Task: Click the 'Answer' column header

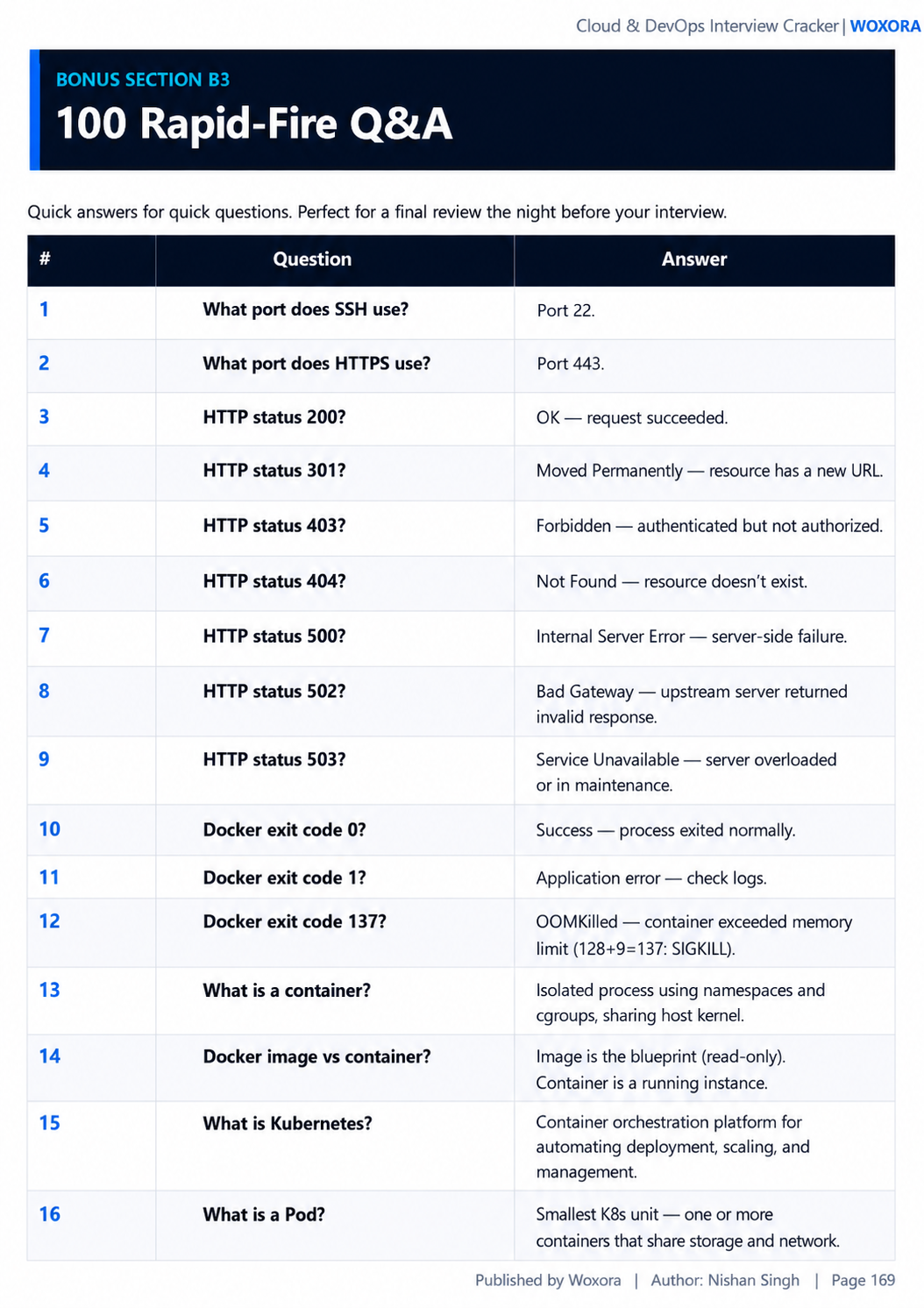Action: (x=694, y=259)
